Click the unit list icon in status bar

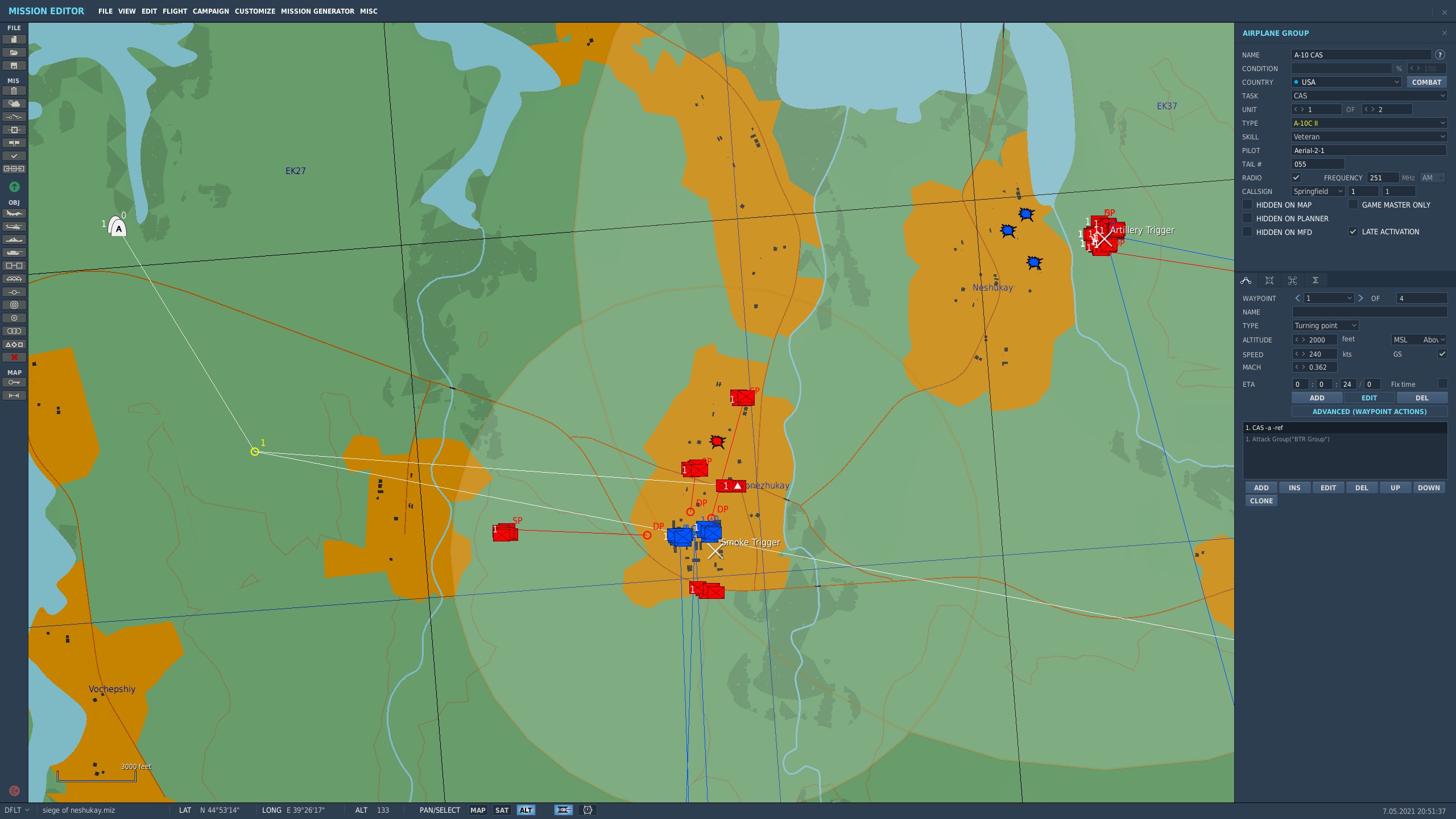coord(564,810)
